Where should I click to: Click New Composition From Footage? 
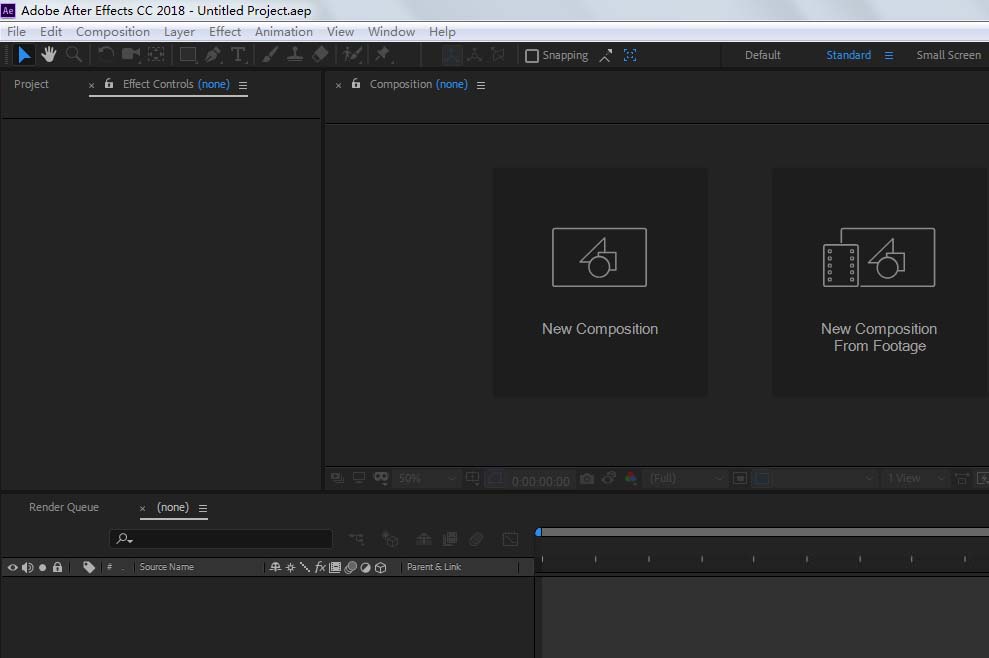pos(879,281)
